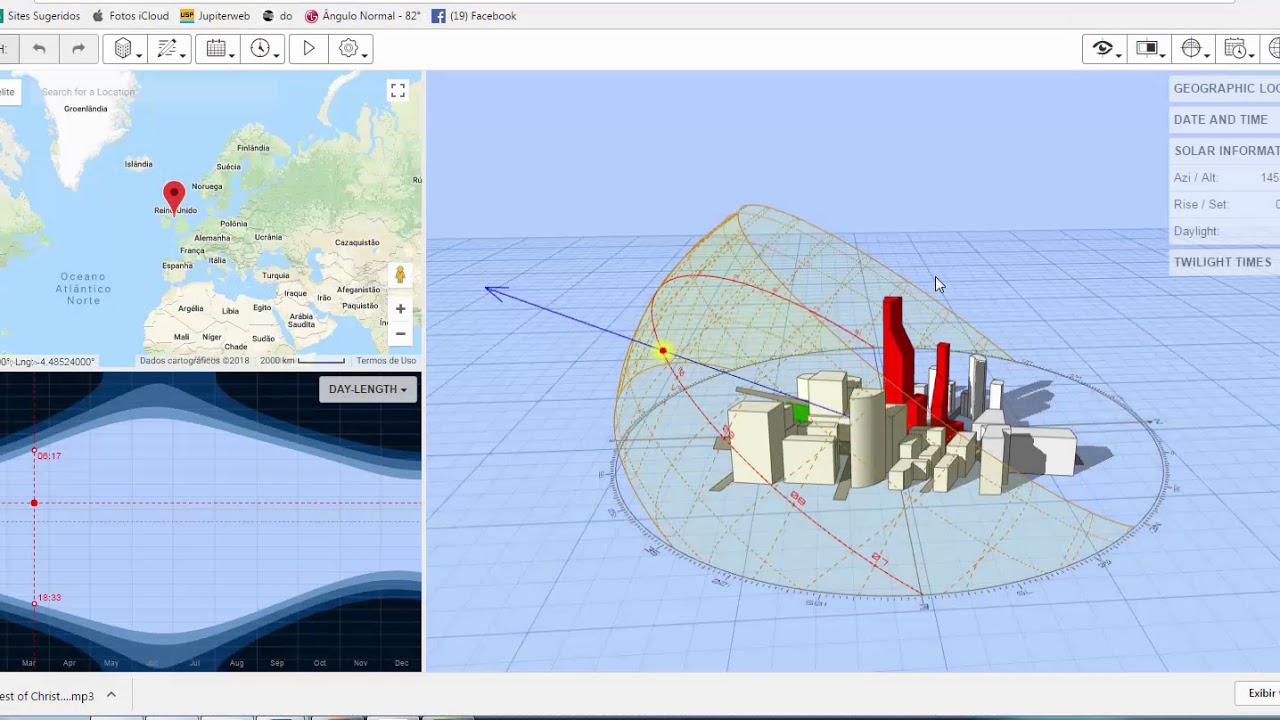This screenshot has height=720, width=1280.
Task: Open the 'do' bookmark
Action: (278, 16)
